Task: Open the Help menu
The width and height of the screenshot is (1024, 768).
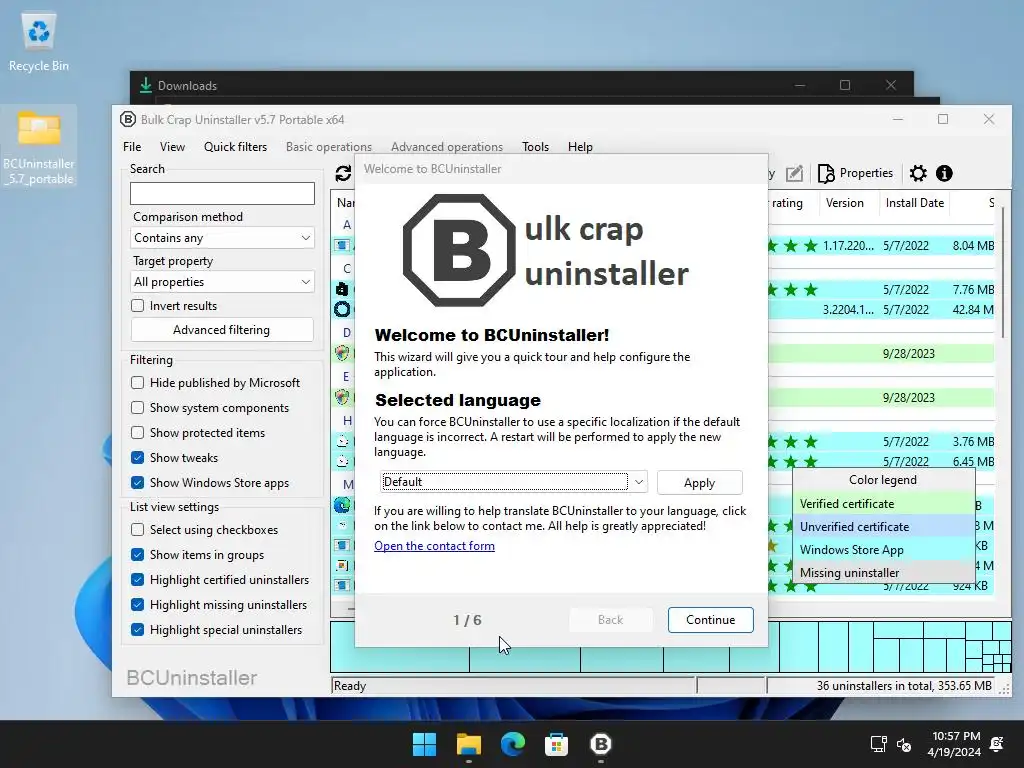Action: 580,147
